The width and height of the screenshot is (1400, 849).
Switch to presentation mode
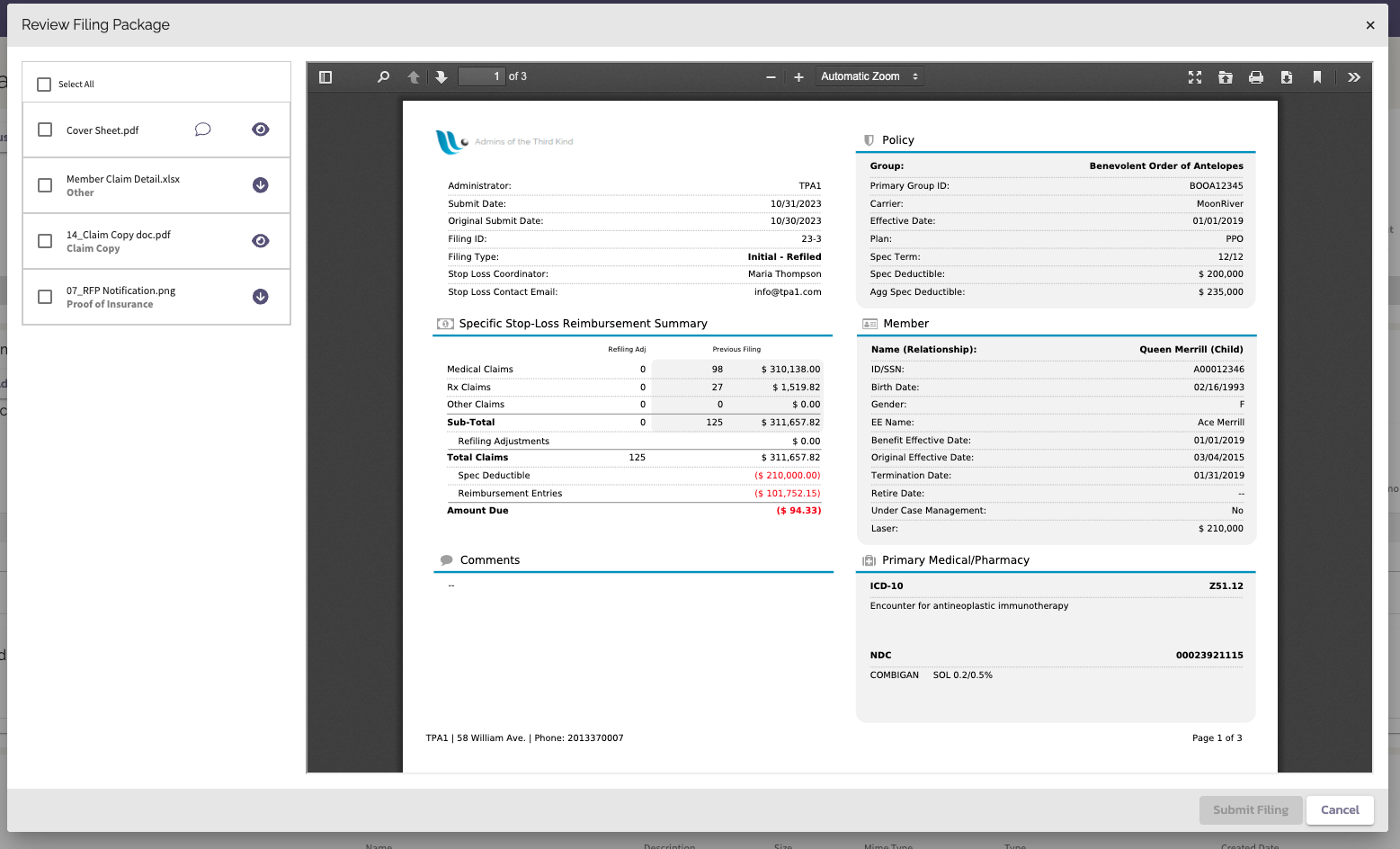1195,76
